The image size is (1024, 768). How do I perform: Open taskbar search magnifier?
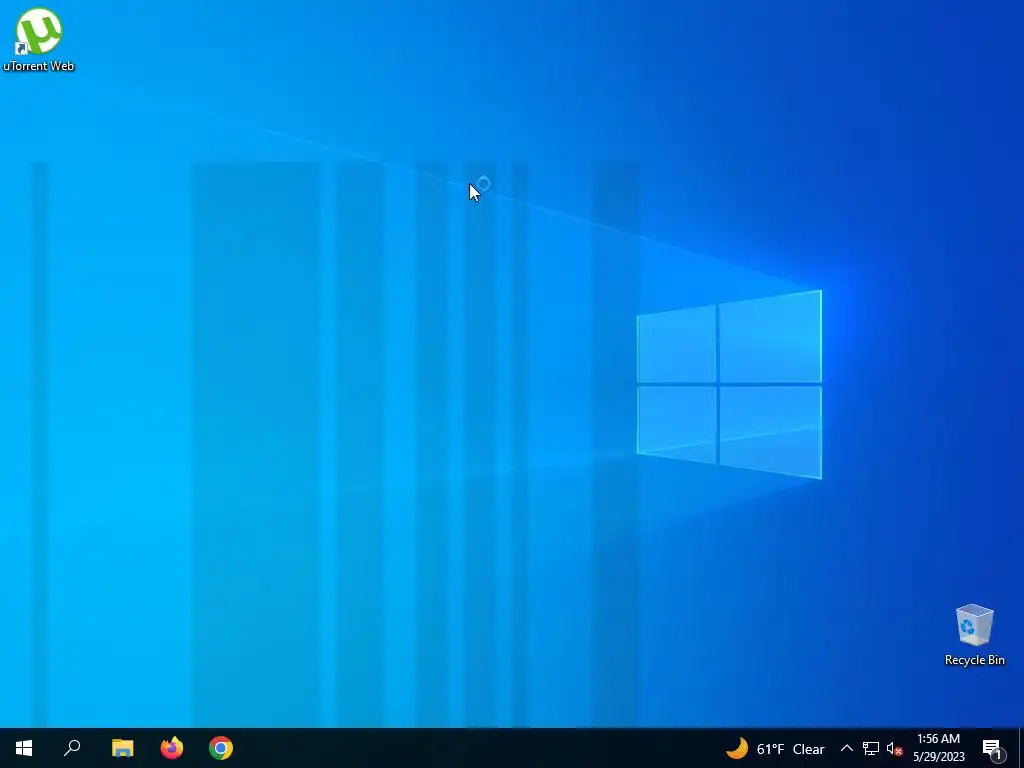72,748
